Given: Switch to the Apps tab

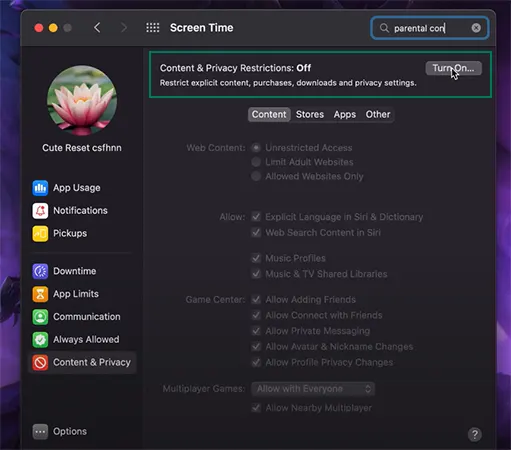Looking at the screenshot, I should pos(345,115).
